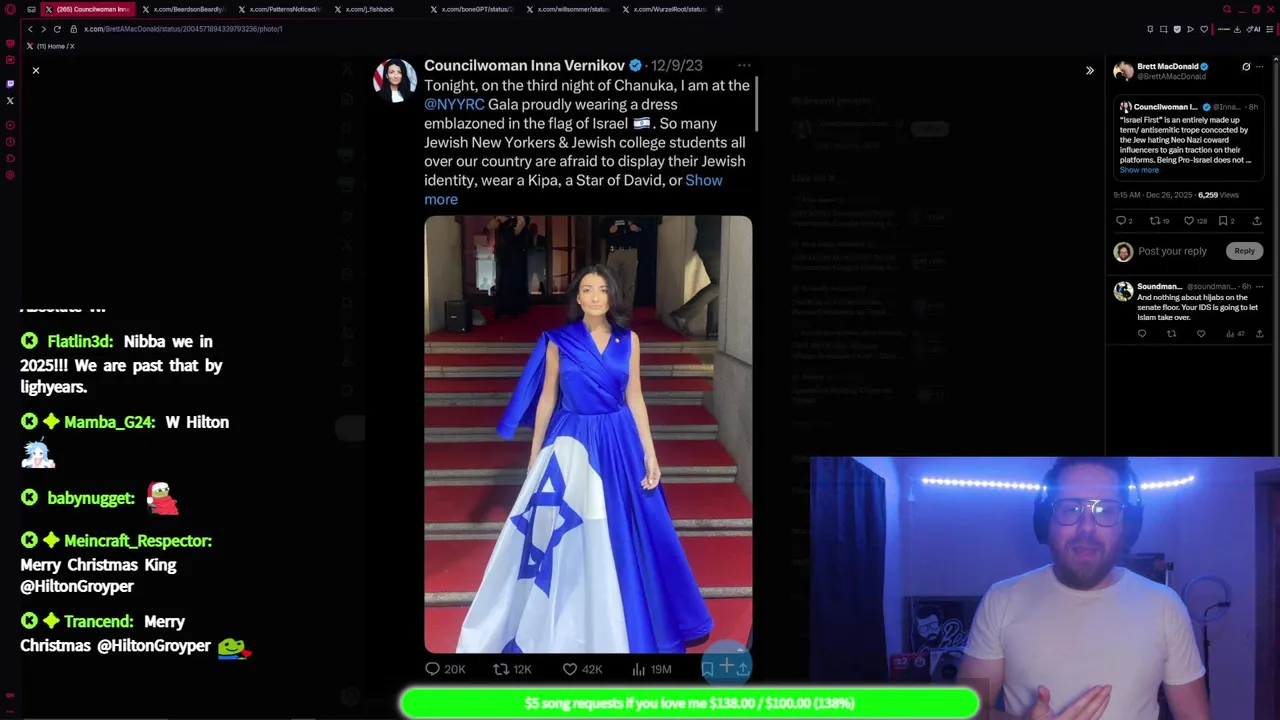Screen dimensions: 1280x720
Task: Open the dress photo thumbnail
Action: coord(588,434)
